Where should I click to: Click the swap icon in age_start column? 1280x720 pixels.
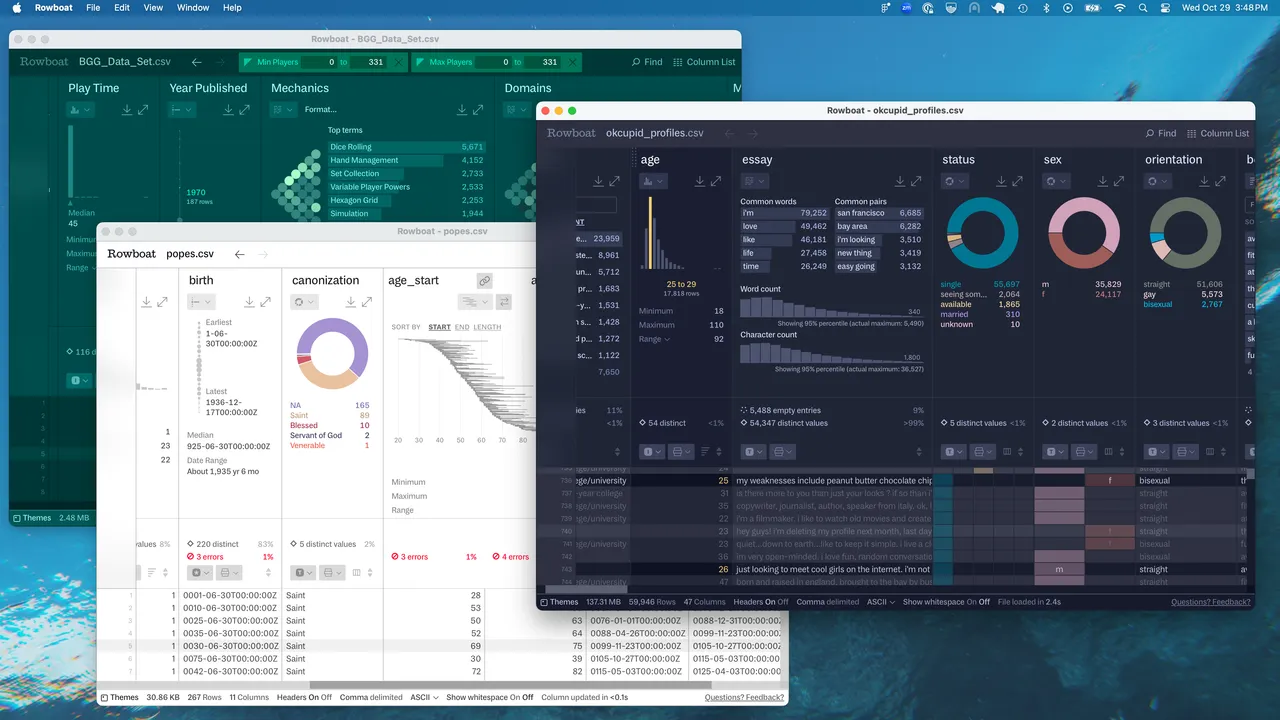click(504, 302)
